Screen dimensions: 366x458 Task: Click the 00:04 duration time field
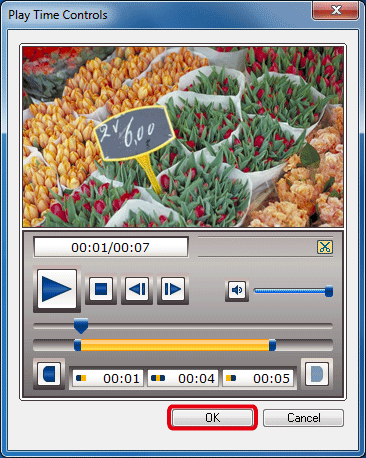183,378
